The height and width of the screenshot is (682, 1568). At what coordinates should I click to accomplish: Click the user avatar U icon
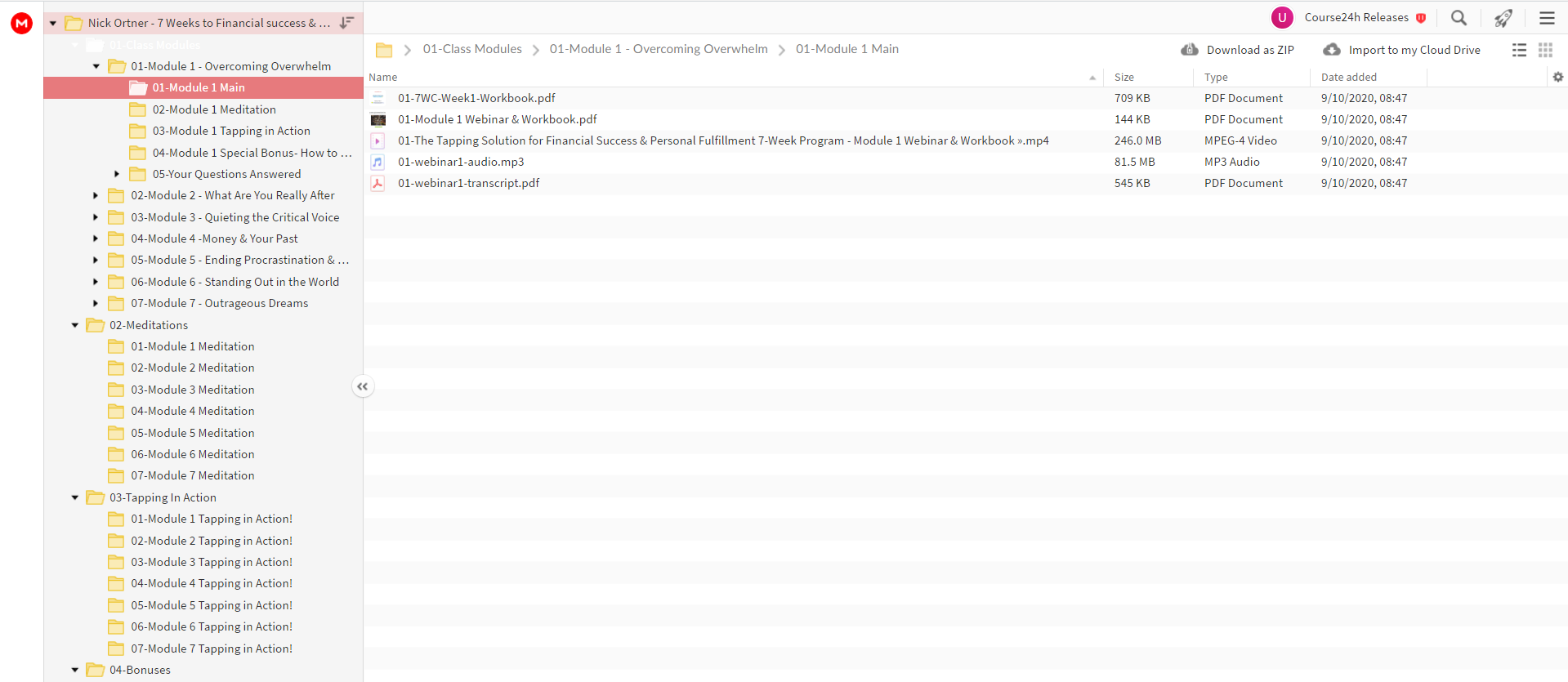click(x=1282, y=17)
